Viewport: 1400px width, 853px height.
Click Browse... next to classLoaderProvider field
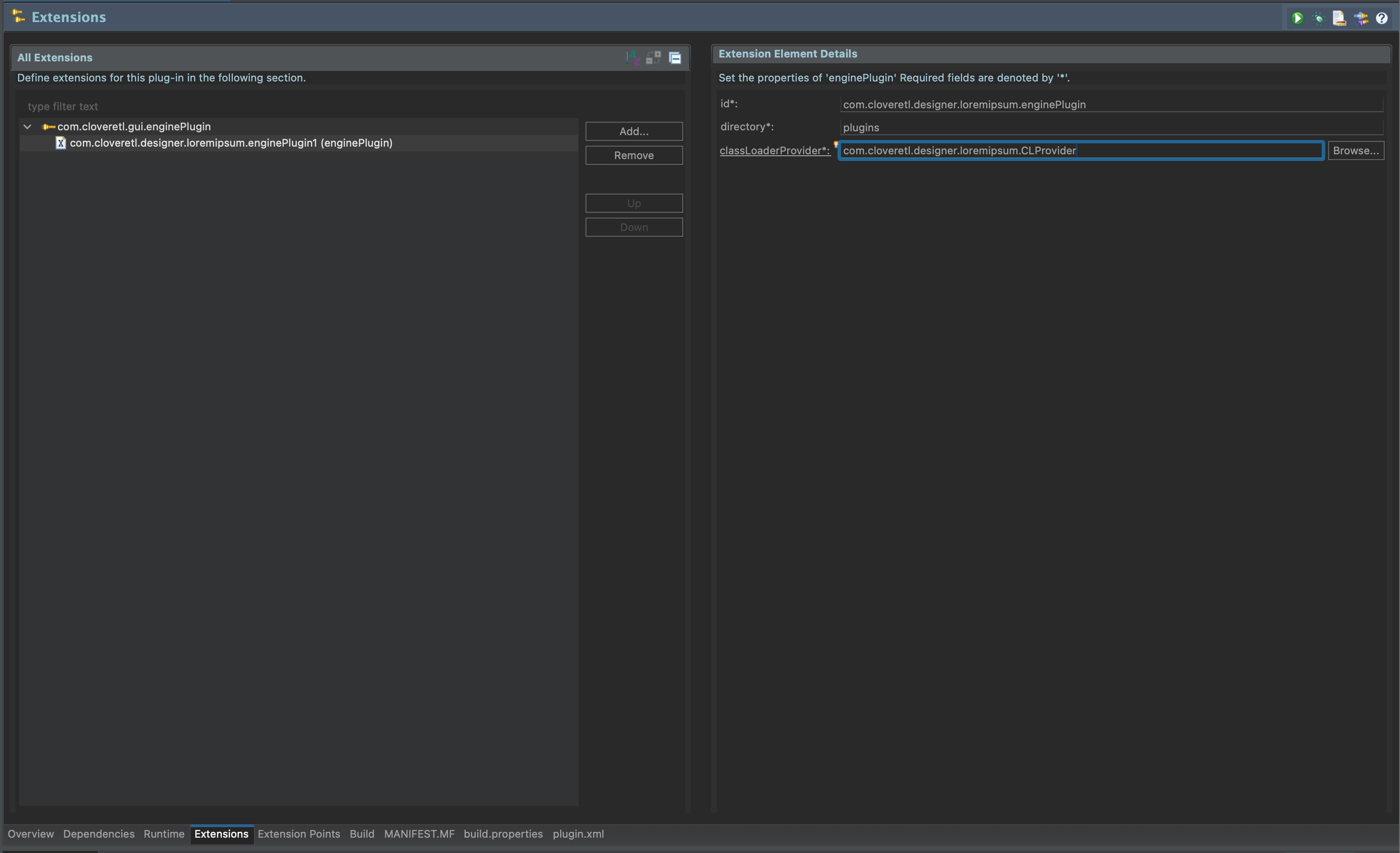click(x=1356, y=150)
